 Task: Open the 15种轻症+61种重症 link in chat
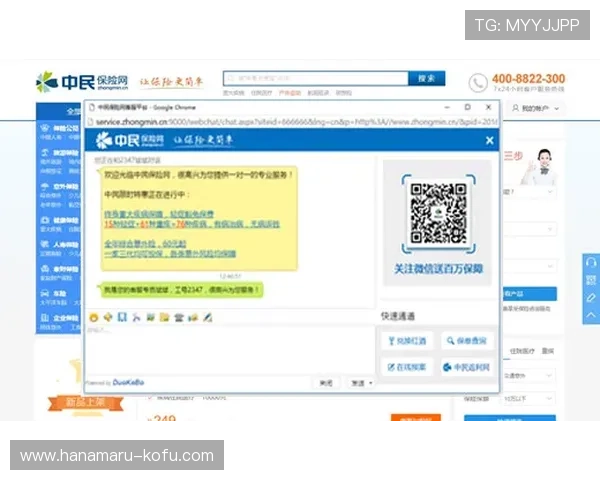pos(192,224)
